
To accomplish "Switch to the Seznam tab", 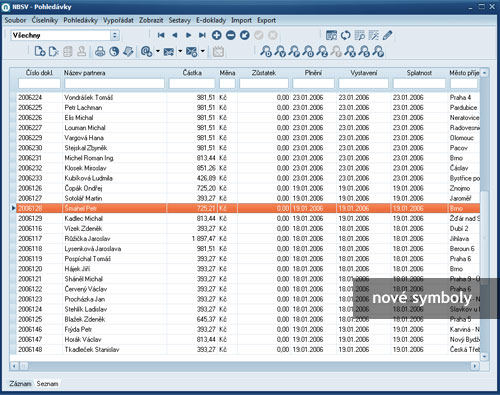I will click(x=47, y=384).
